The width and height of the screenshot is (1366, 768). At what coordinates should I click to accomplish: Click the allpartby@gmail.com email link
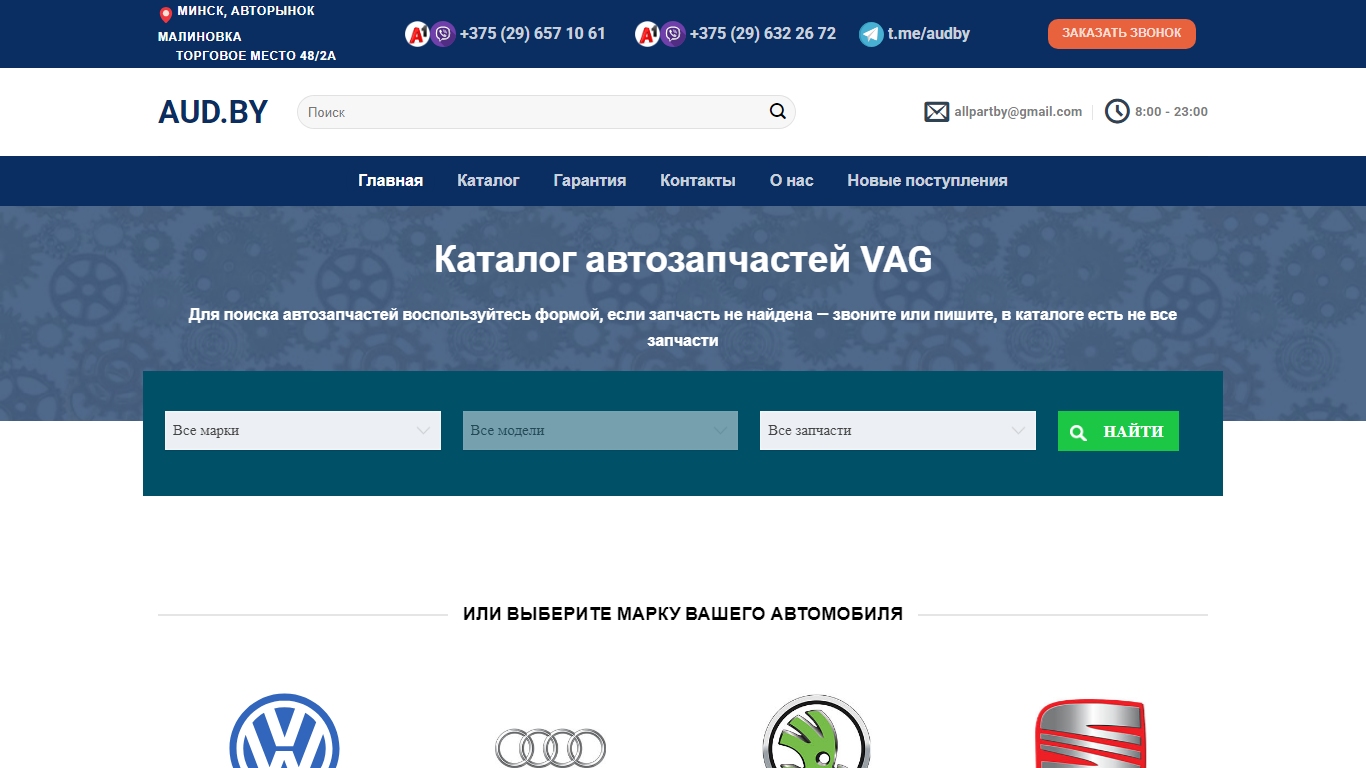1018,112
